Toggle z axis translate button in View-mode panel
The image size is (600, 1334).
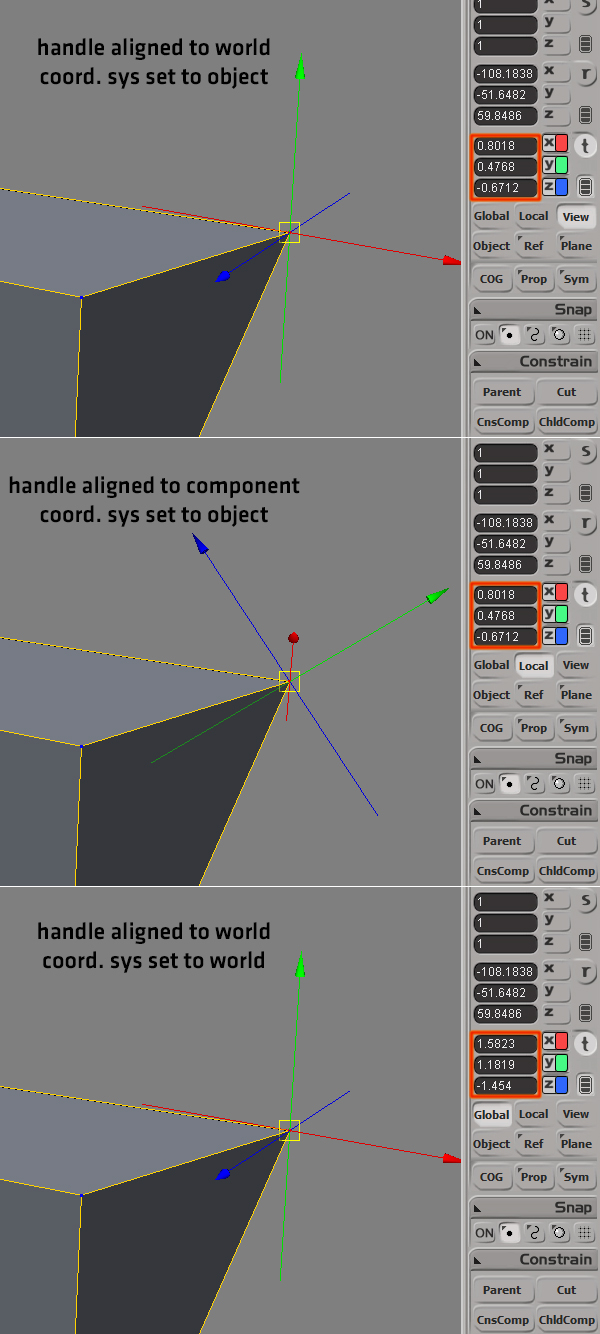pyautogui.click(x=555, y=187)
